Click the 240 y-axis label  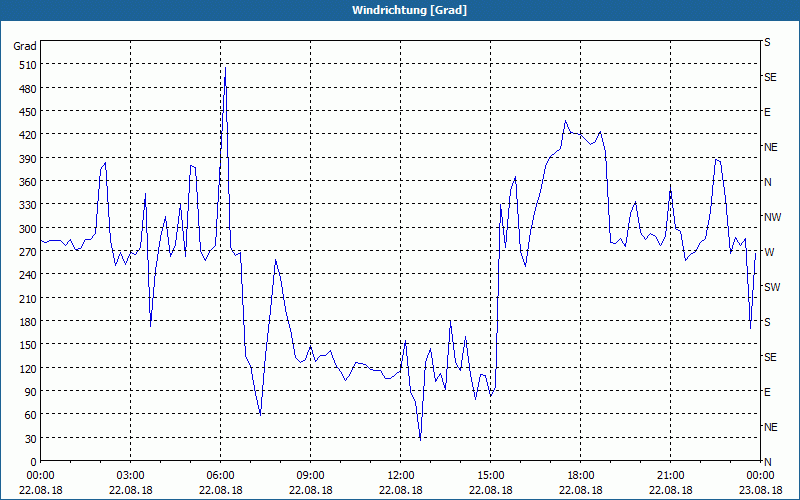[x=28, y=275]
